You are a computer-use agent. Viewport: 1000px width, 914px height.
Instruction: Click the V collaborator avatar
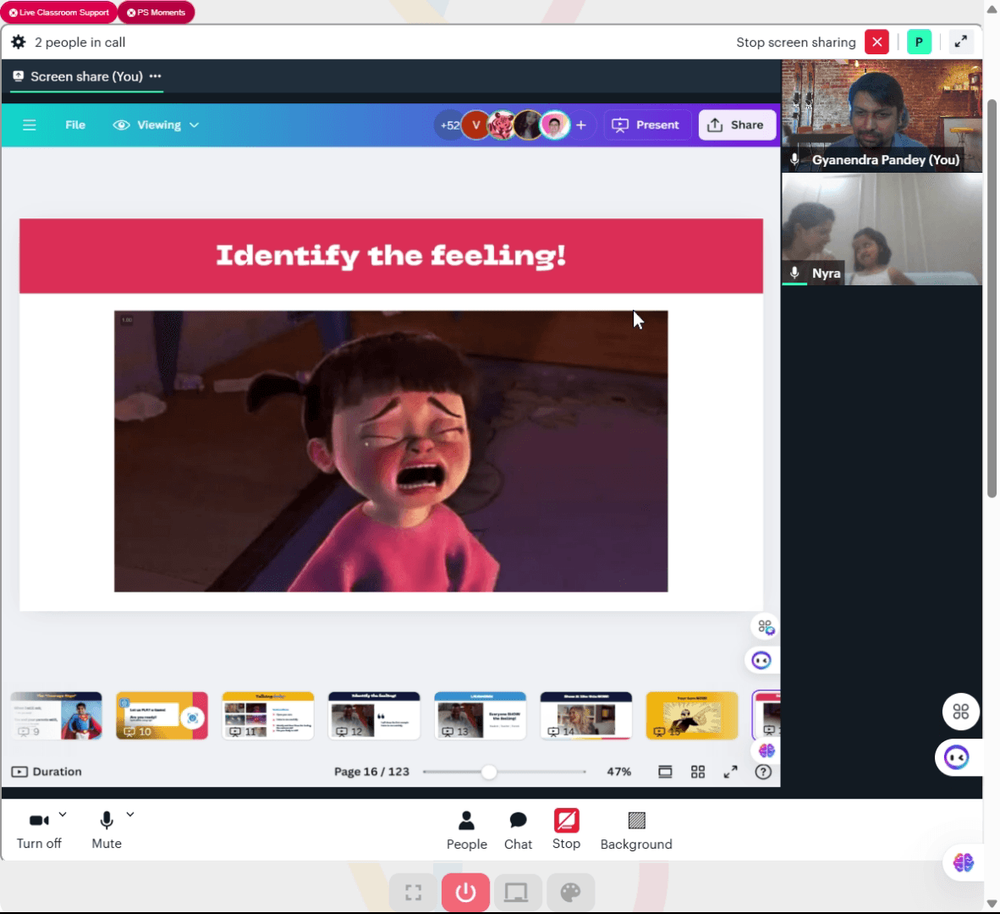[x=475, y=125]
